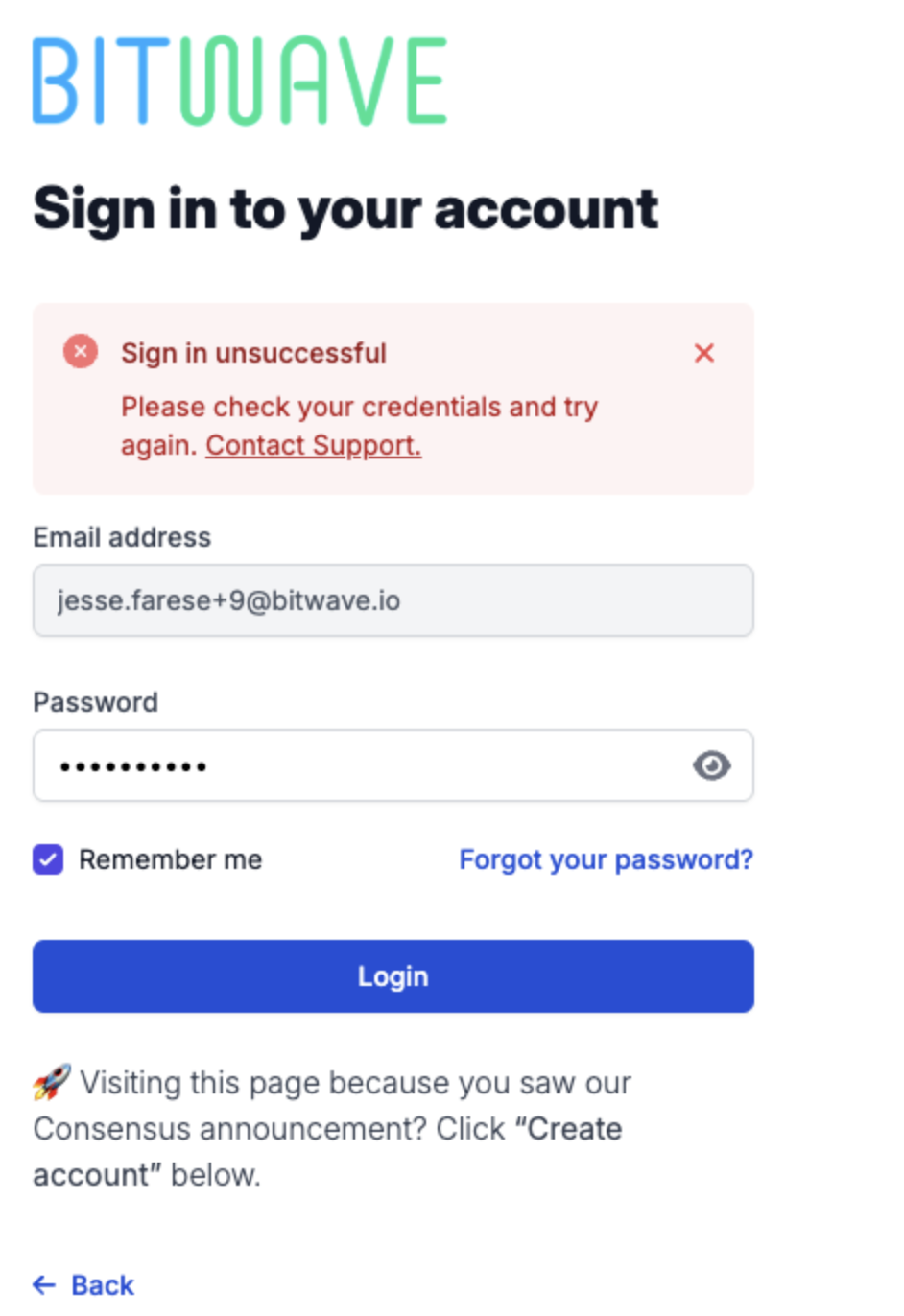Focus the Password input field
The width and height of the screenshot is (904, 1316).
click(393, 765)
